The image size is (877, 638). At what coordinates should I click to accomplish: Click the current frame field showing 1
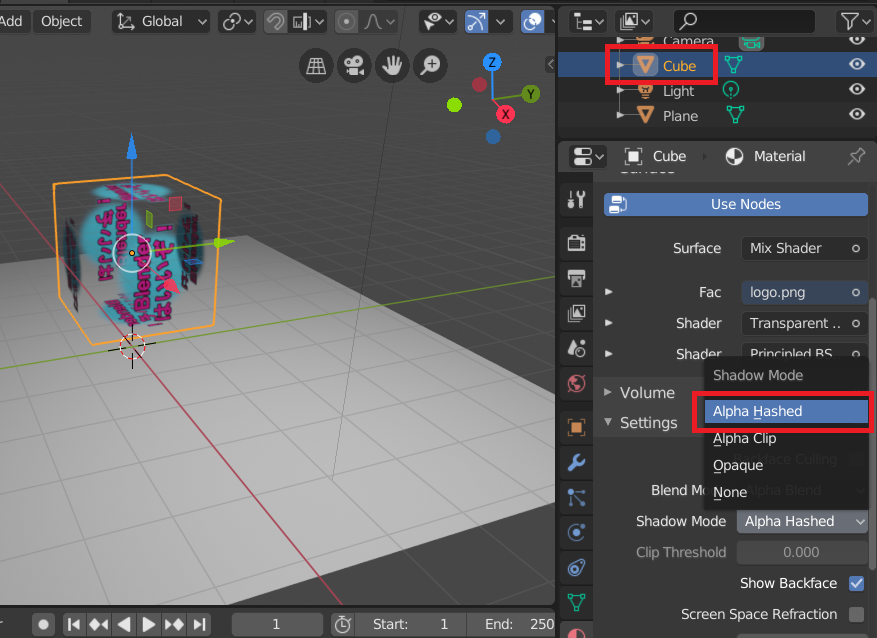tap(277, 624)
